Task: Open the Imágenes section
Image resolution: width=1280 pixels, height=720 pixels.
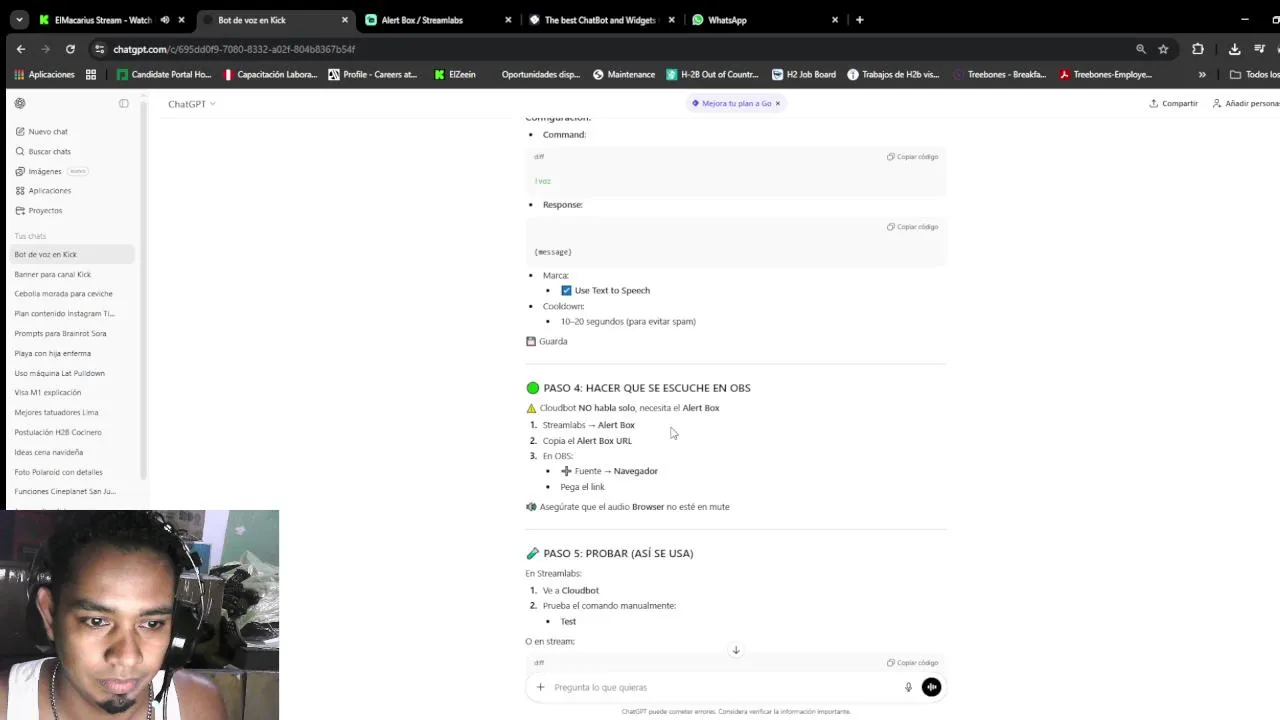Action: pos(45,171)
